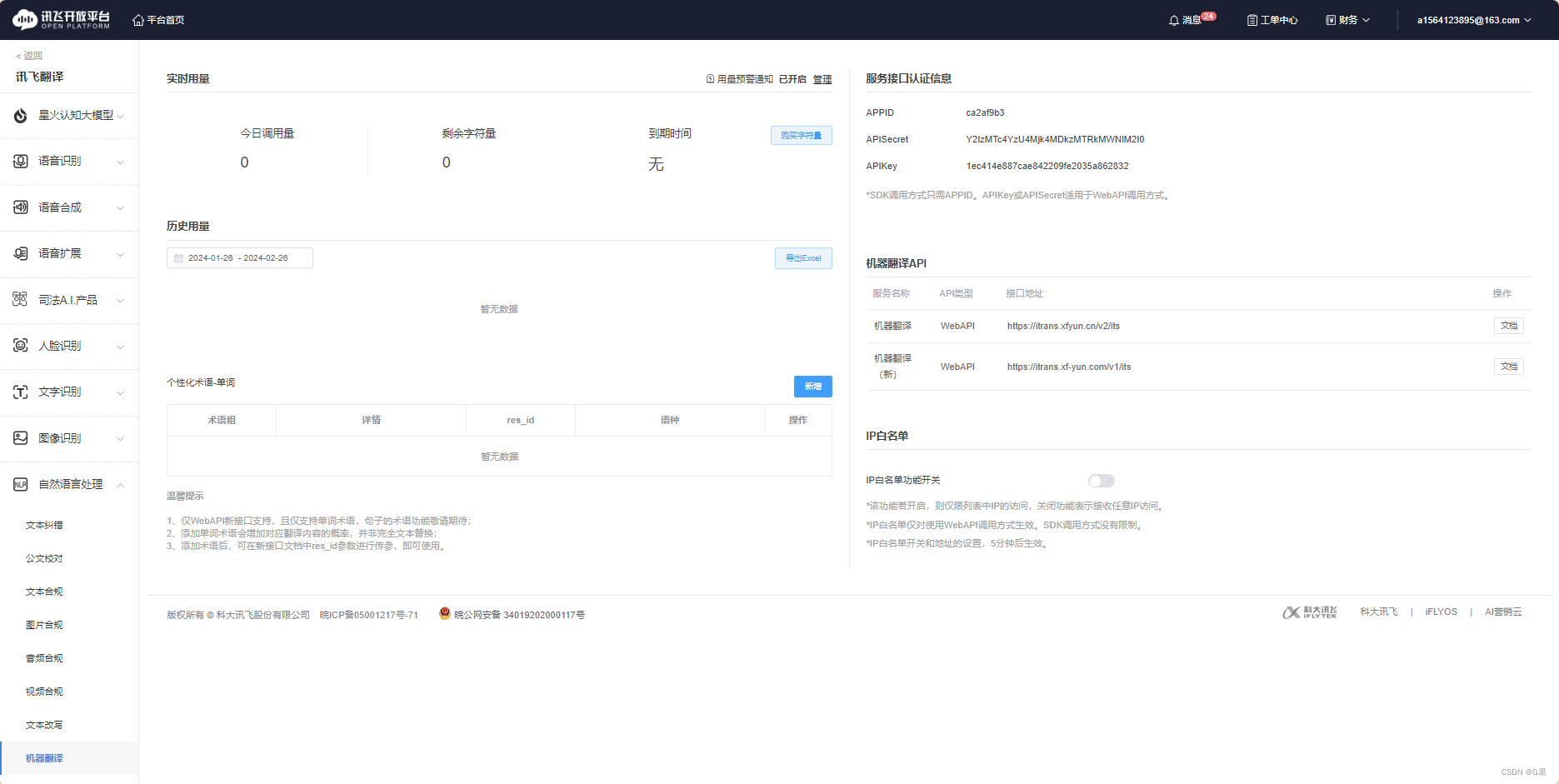Image resolution: width=1559 pixels, height=784 pixels.
Task: Click the APISecret value text
Action: pos(1055,140)
